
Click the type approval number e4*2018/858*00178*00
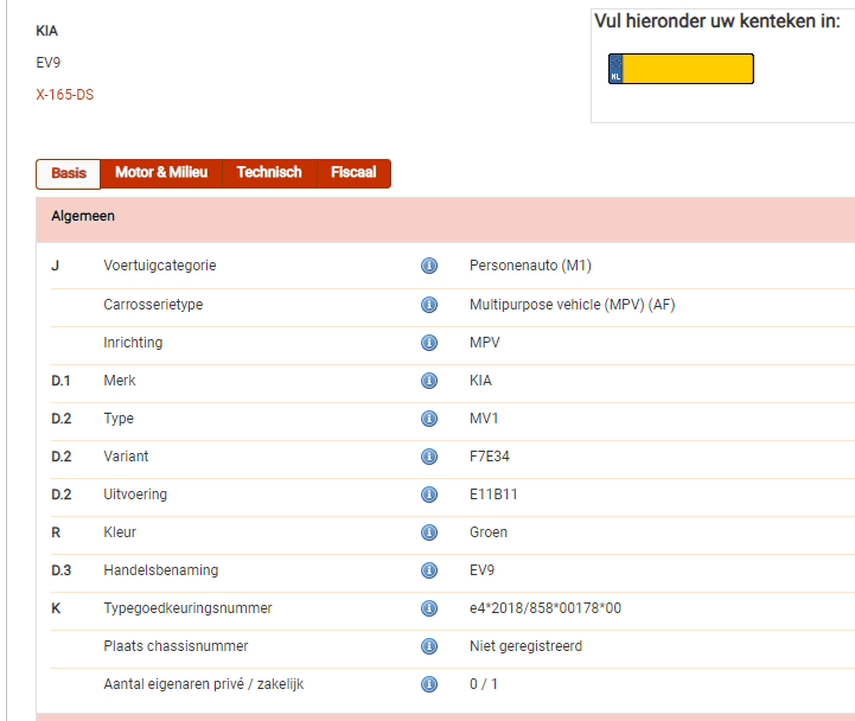click(545, 608)
